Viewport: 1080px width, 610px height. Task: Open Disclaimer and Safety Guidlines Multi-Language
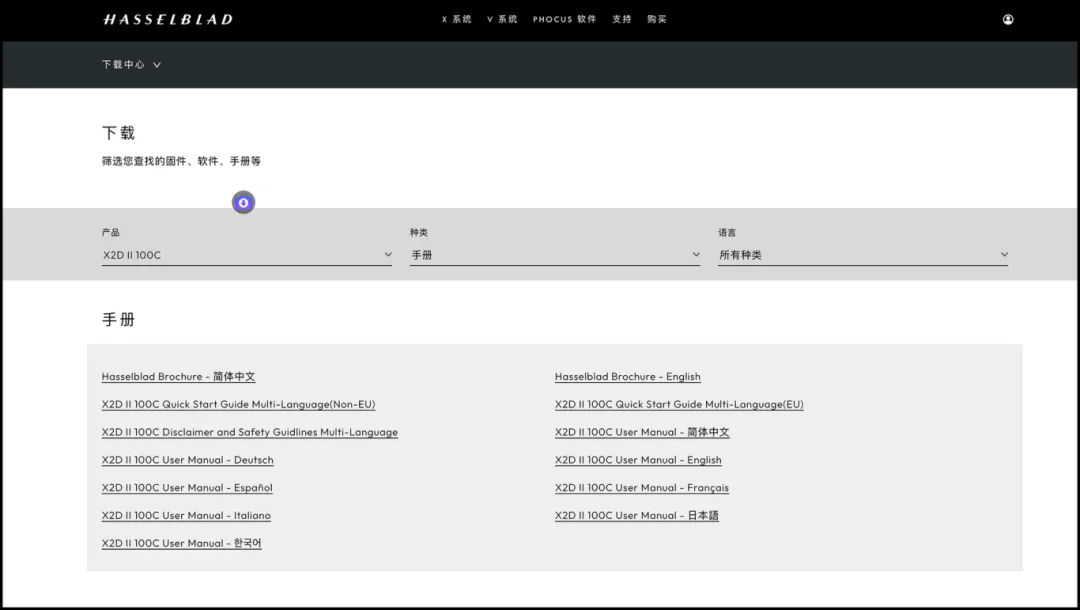pos(250,432)
